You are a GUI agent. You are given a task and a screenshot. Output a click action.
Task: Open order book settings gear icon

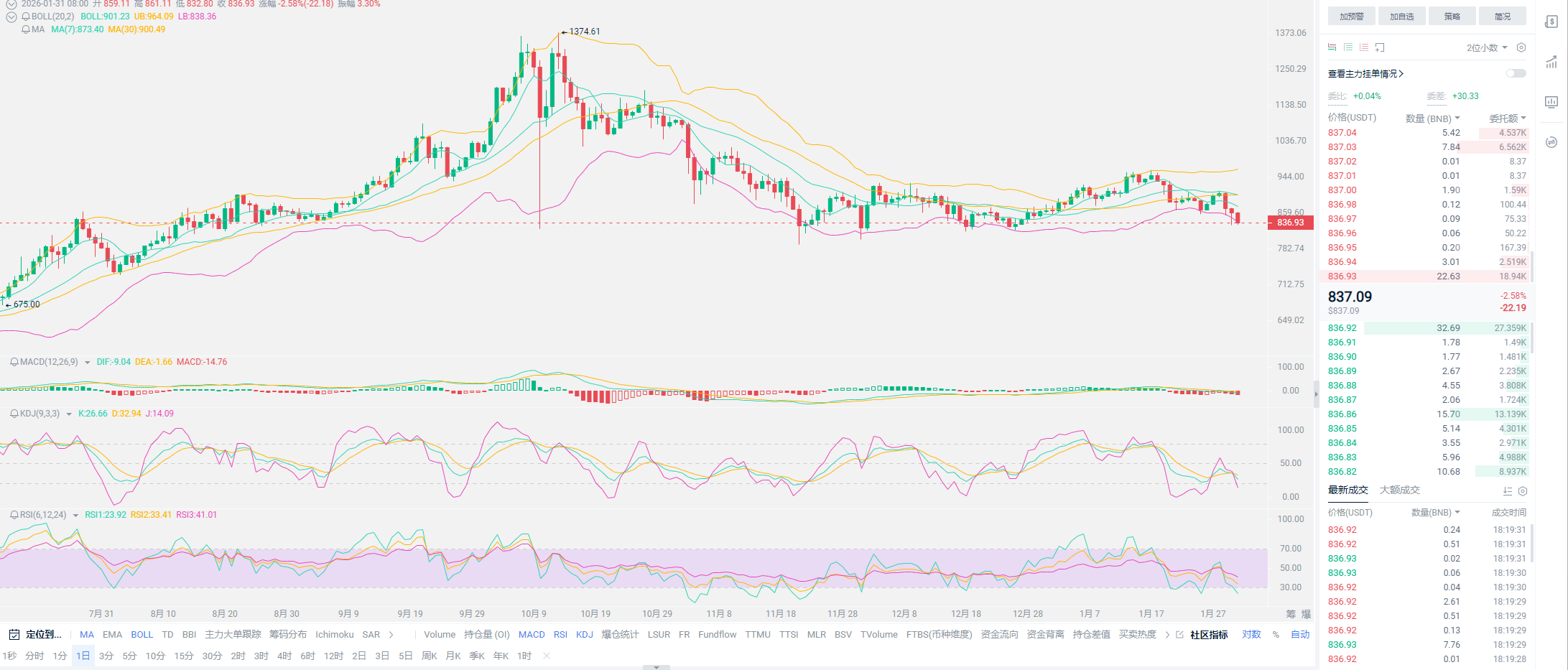(x=1521, y=47)
